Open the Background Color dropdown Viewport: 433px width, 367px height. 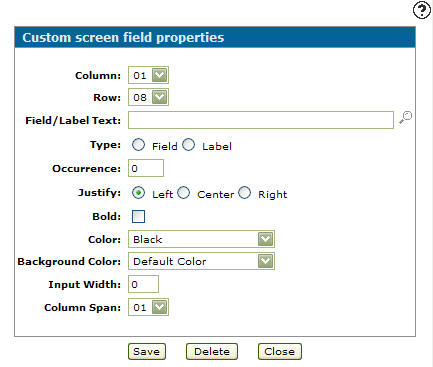coord(201,261)
